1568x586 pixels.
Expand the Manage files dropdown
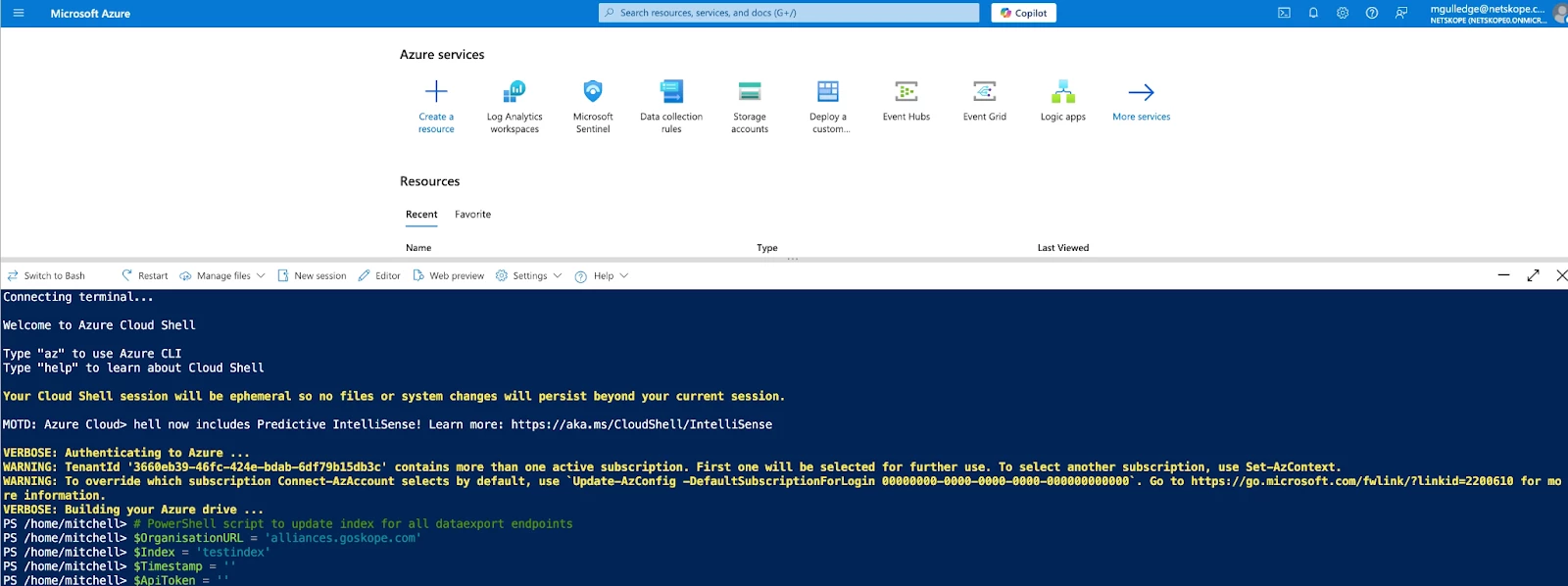tap(222, 276)
